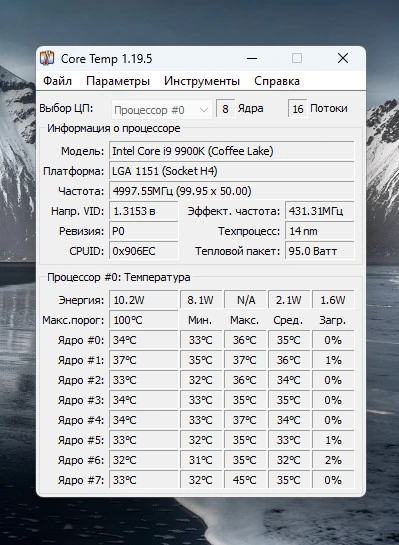Click the power value 2.1W
399x545 pixels.
click(x=289, y=300)
